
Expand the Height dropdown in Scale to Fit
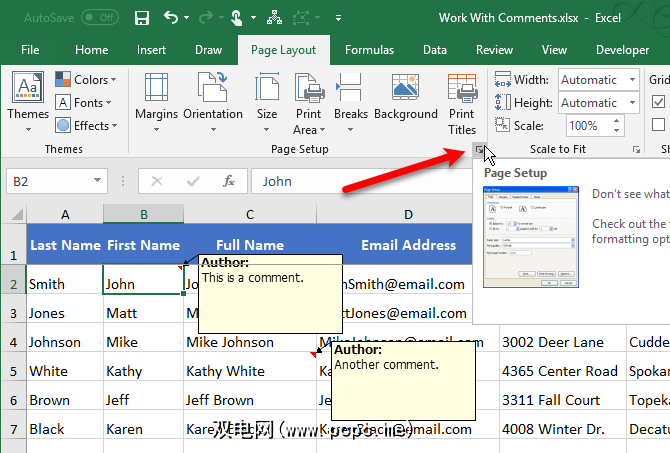click(631, 103)
